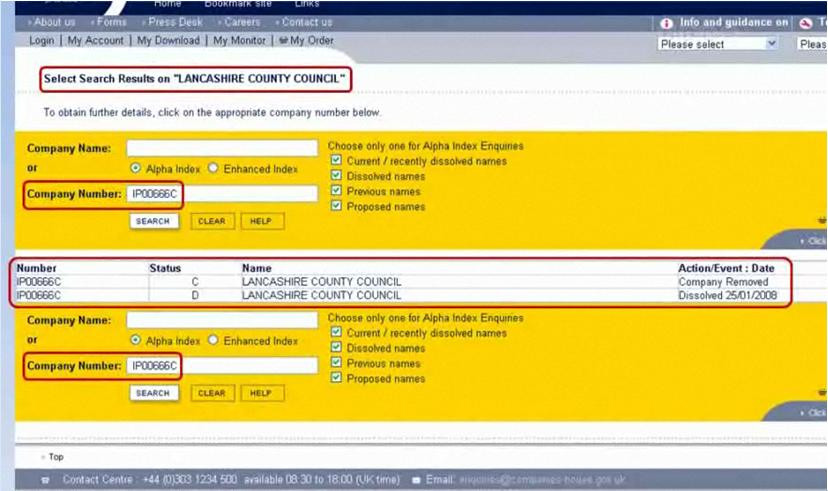
Task: Click the basket icon next to My Order
Action: coord(284,40)
